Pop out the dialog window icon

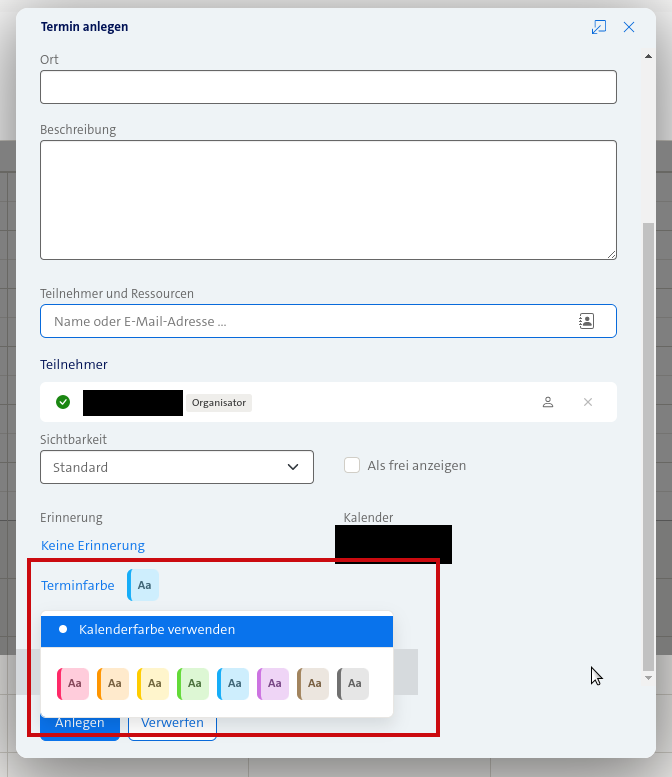[x=599, y=27]
